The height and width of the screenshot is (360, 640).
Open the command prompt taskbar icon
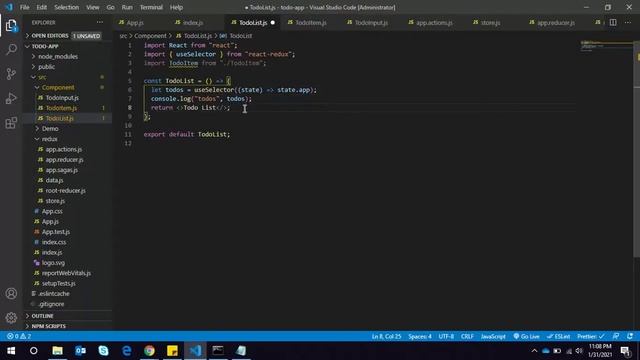pyautogui.click(x=218, y=351)
